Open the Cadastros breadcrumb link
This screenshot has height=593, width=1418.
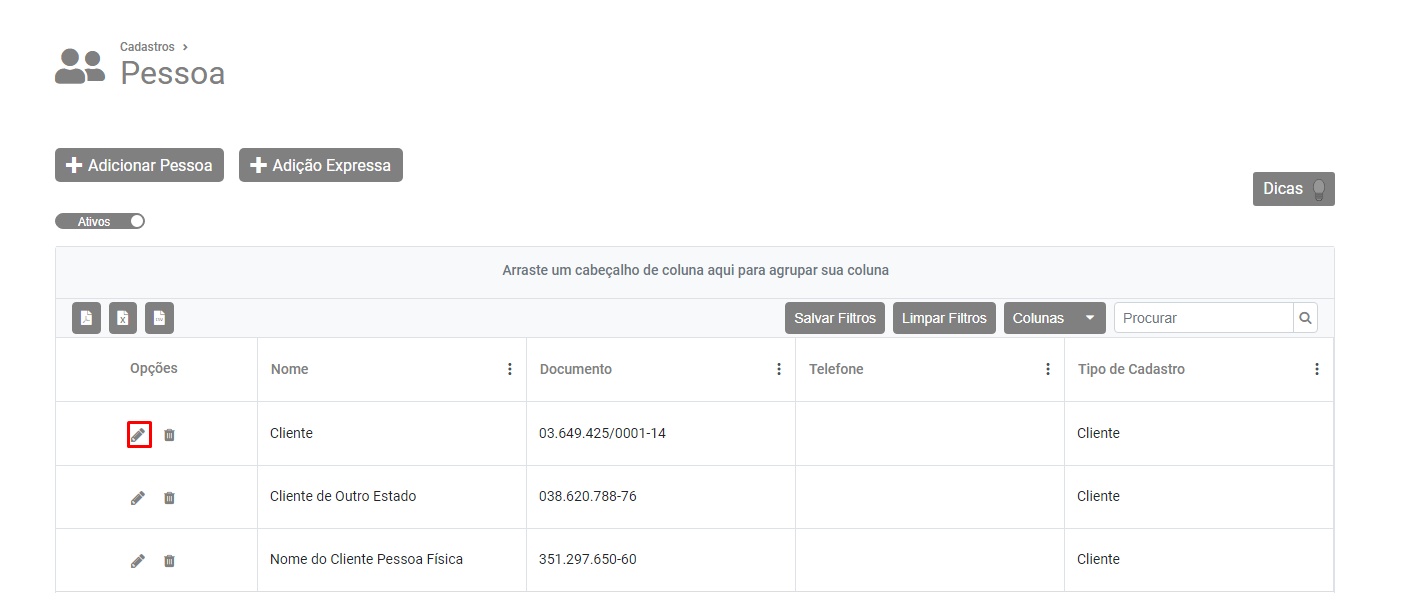[147, 47]
